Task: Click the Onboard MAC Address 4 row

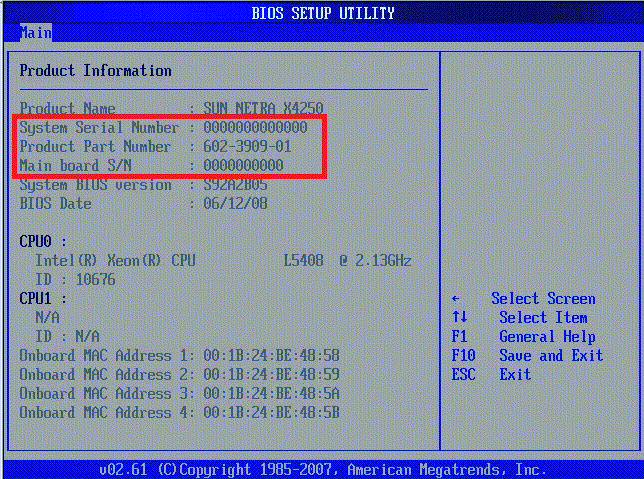Action: [179, 413]
